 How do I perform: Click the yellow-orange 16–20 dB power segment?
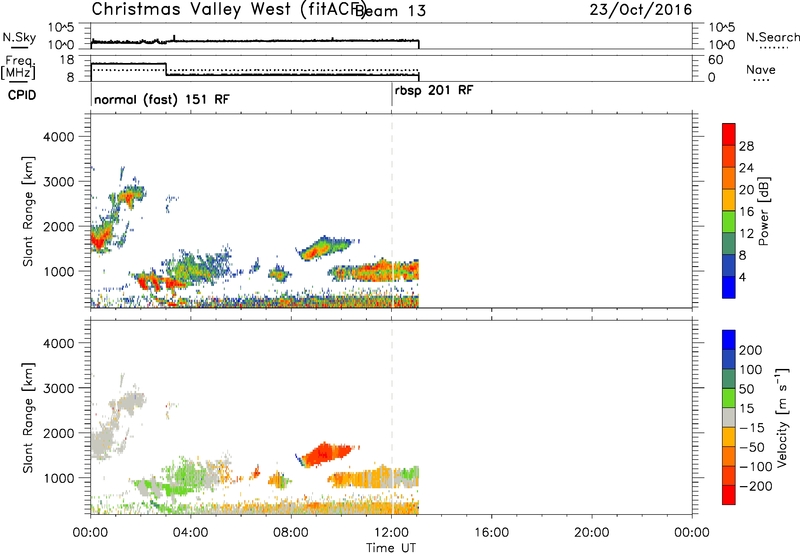click(x=729, y=199)
